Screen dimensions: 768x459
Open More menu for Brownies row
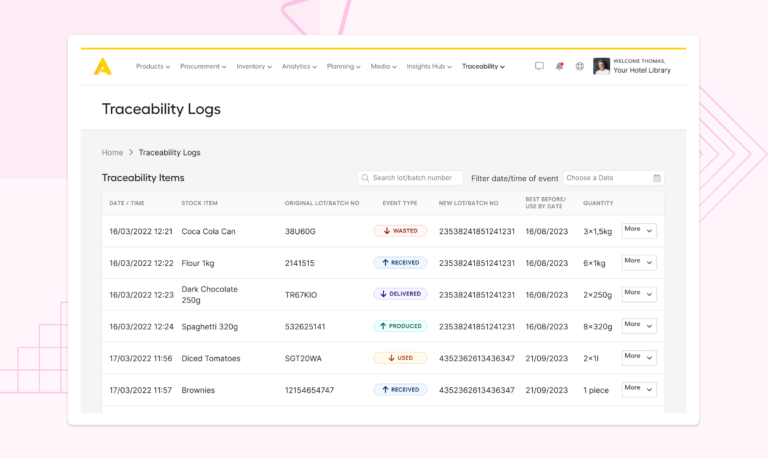click(x=639, y=388)
